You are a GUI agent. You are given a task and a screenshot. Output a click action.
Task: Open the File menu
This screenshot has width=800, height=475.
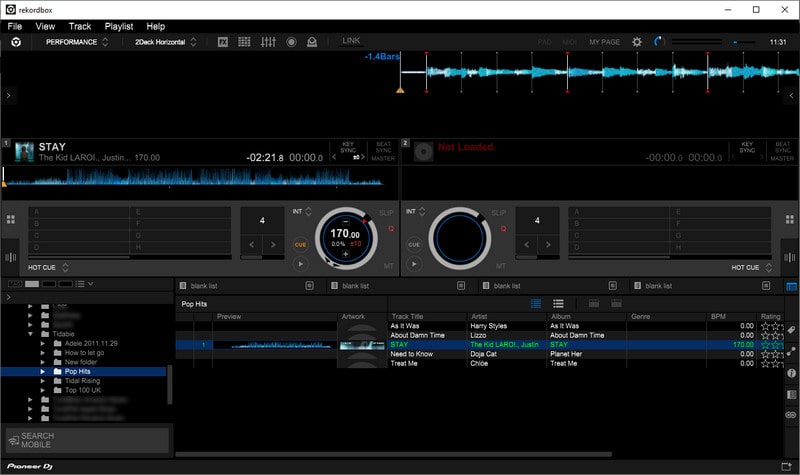point(15,27)
